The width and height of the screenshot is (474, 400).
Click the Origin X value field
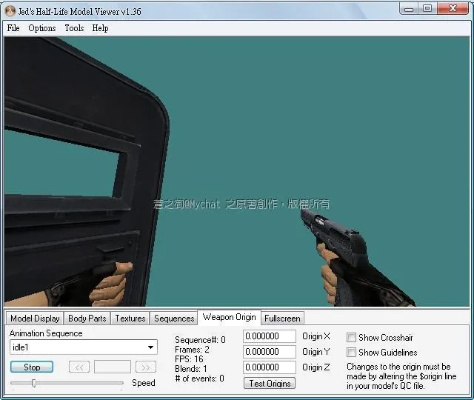click(x=269, y=336)
